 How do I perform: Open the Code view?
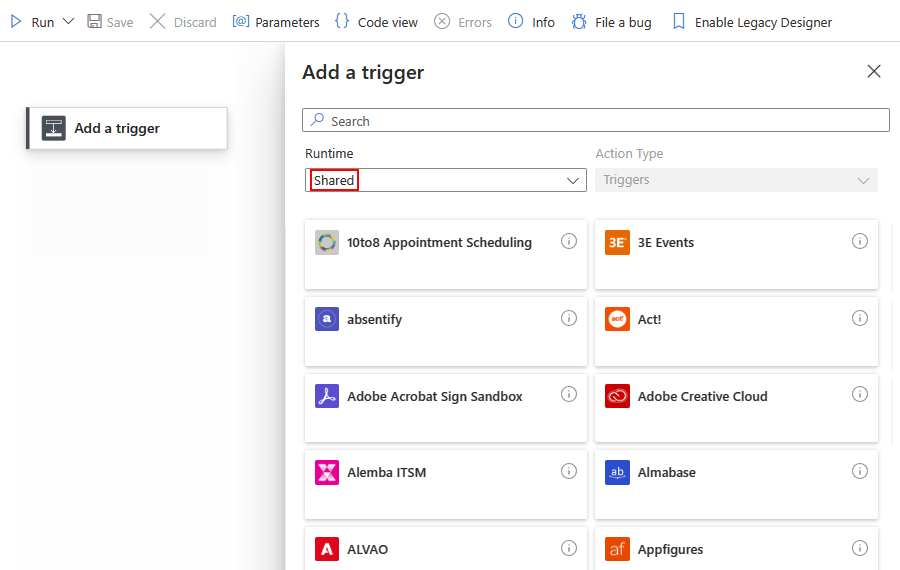(x=376, y=21)
